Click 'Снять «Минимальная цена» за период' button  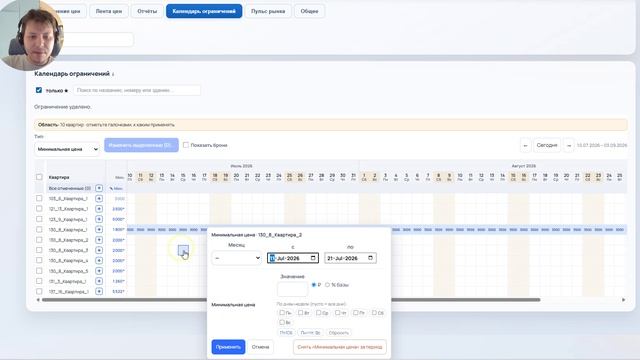pyautogui.click(x=340, y=347)
